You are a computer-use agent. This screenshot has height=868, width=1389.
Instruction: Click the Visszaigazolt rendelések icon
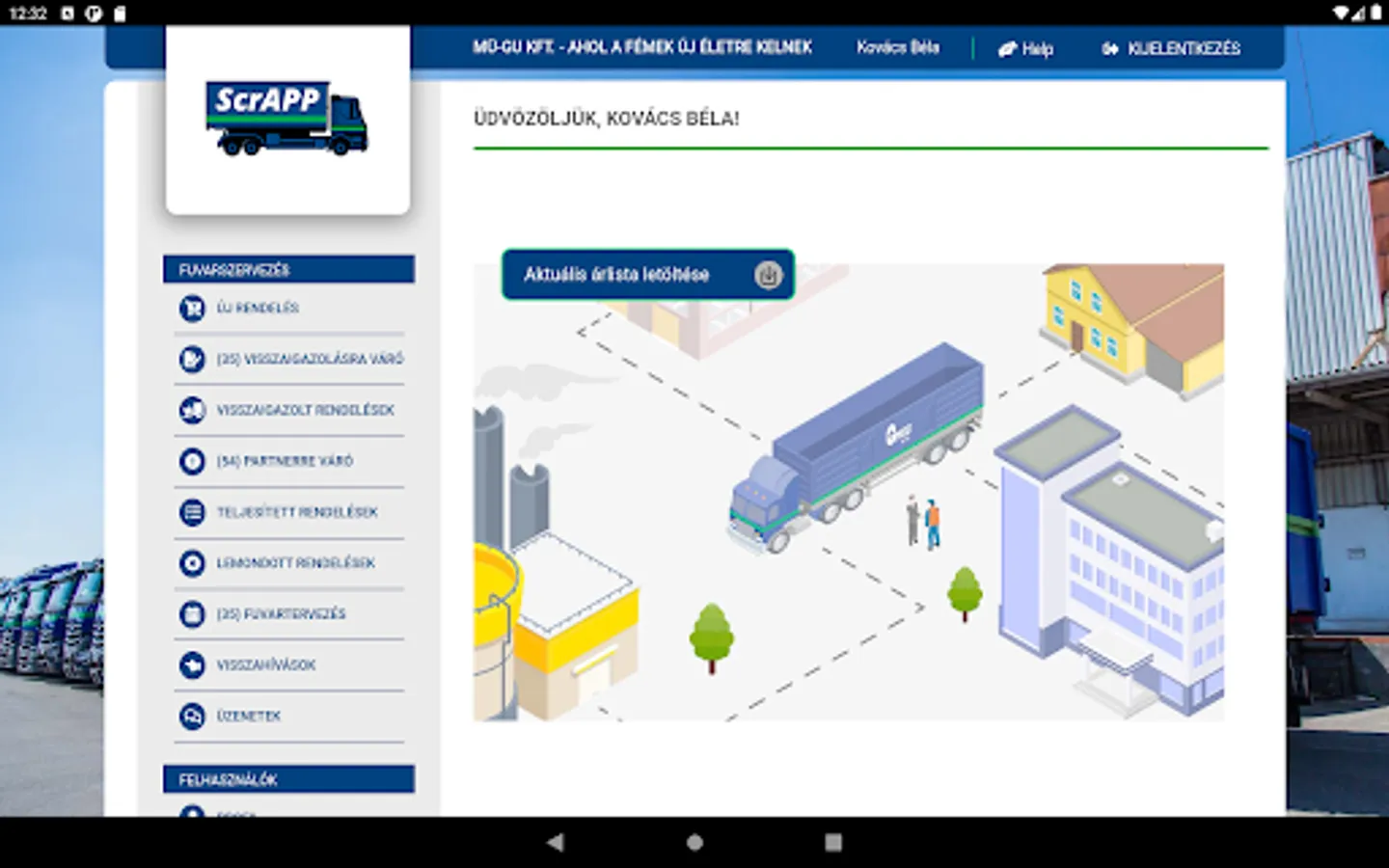pyautogui.click(x=192, y=410)
